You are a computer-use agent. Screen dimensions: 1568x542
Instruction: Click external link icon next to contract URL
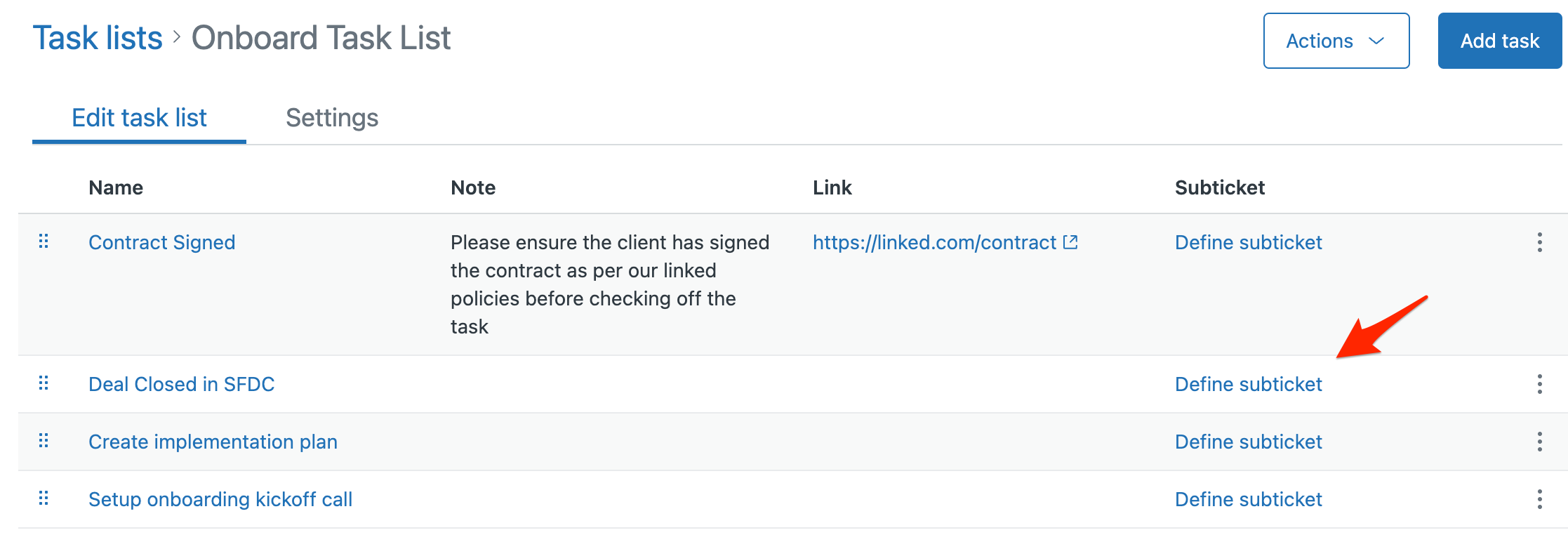pyautogui.click(x=1070, y=242)
